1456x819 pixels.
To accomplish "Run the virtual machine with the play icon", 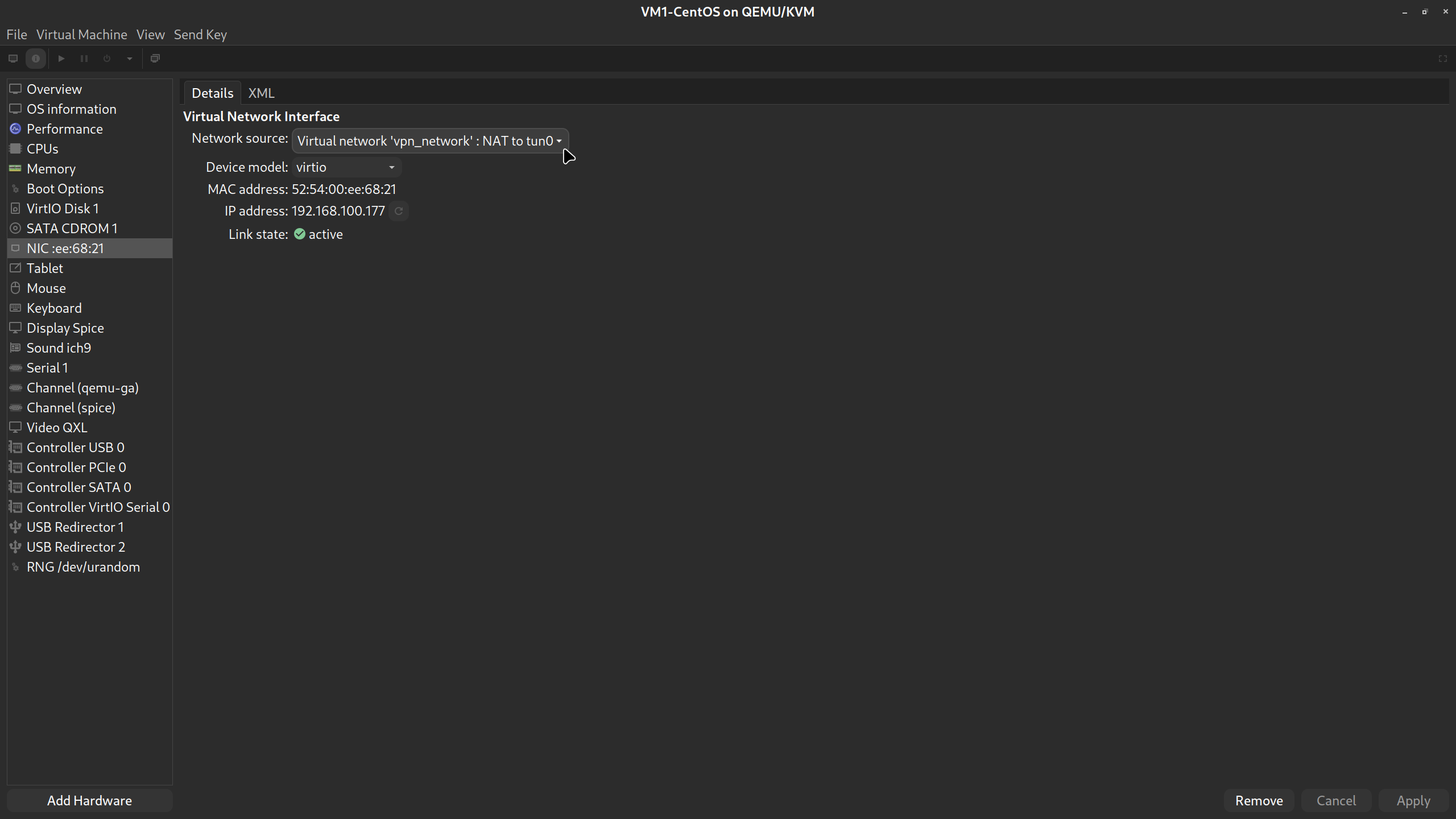I will click(x=61, y=58).
